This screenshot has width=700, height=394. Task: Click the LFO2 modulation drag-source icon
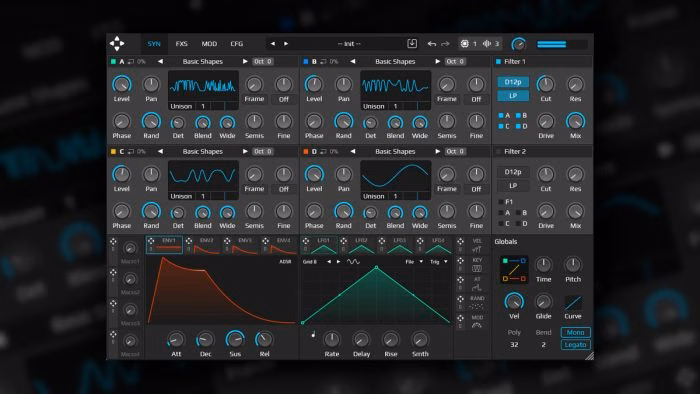click(x=344, y=241)
